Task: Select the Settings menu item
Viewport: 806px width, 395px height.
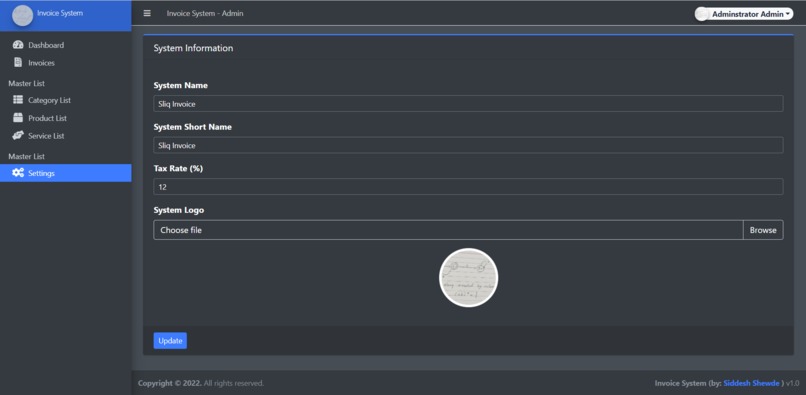Action: (66, 173)
